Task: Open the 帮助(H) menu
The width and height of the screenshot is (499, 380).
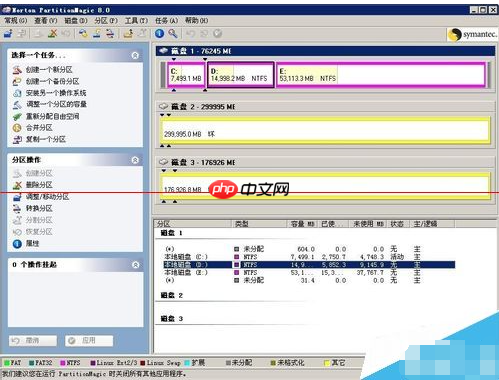Action: pyautogui.click(x=197, y=21)
